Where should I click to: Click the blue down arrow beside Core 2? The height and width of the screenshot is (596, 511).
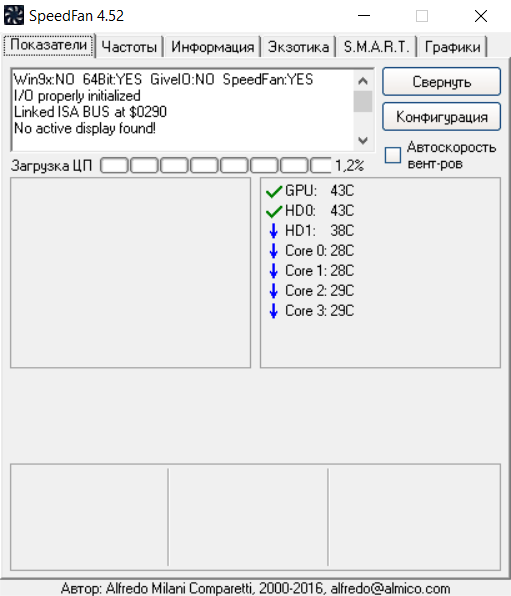click(x=273, y=291)
